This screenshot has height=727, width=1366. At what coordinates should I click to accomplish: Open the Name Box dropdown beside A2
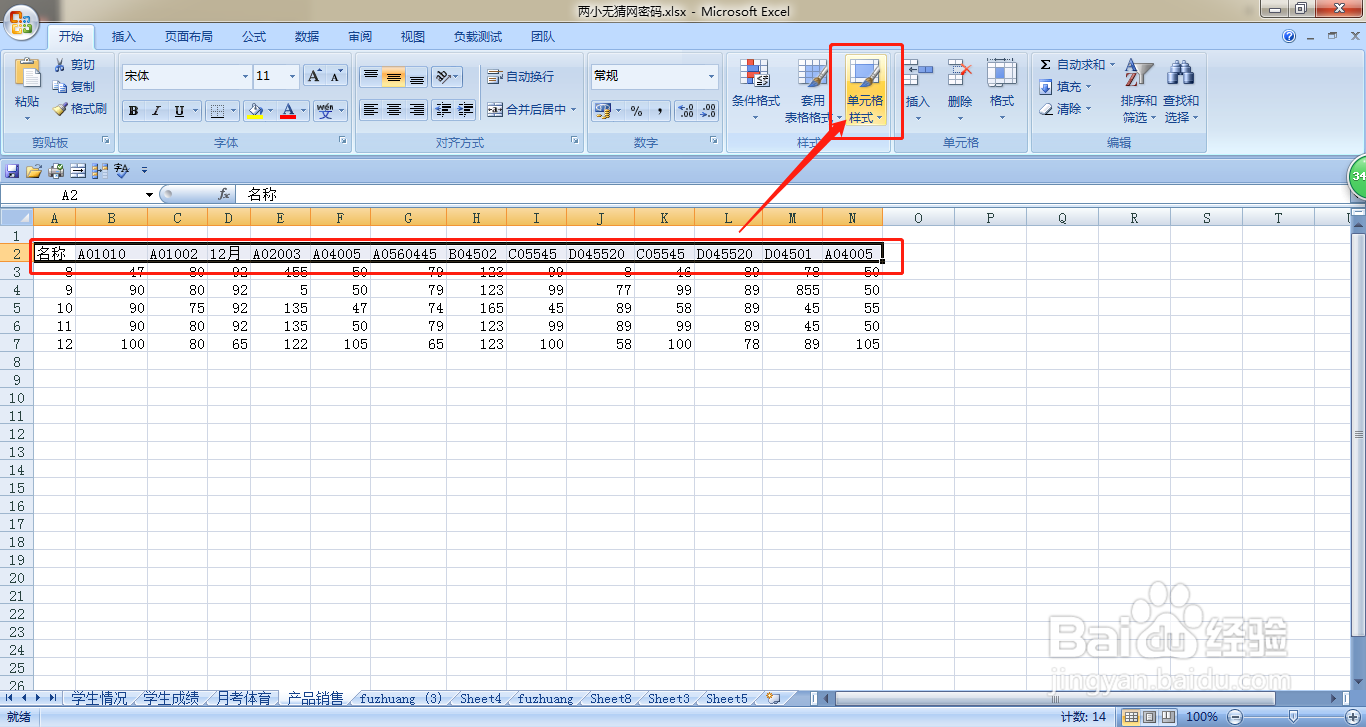[150, 195]
